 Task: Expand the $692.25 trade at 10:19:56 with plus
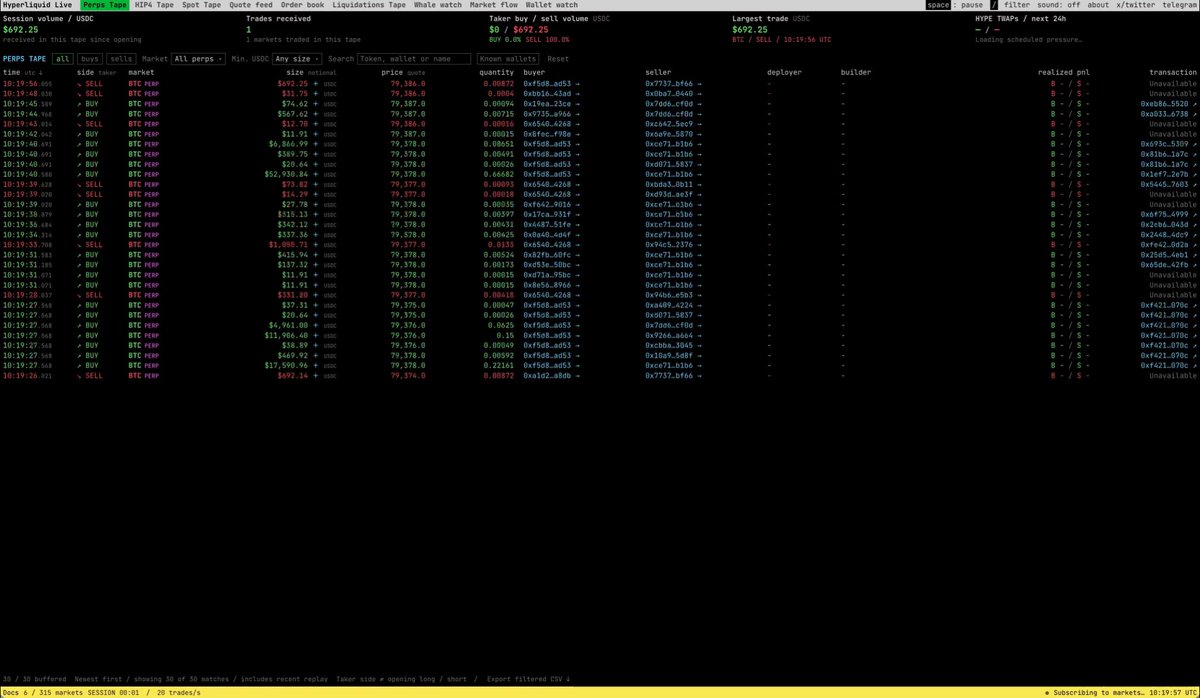(316, 84)
